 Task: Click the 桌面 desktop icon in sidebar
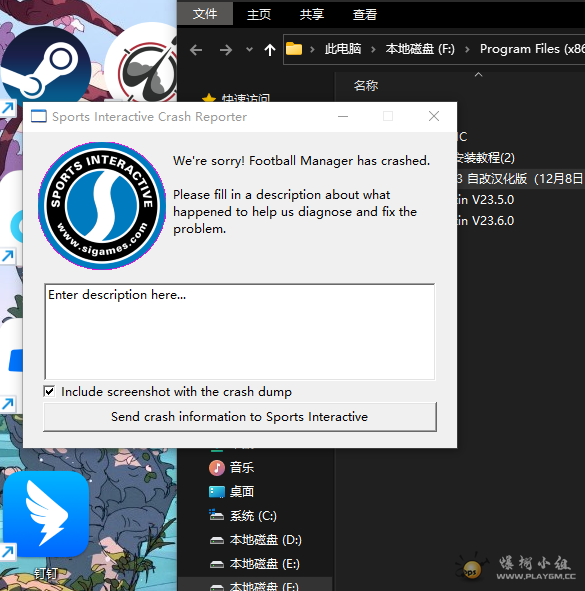[x=217, y=491]
